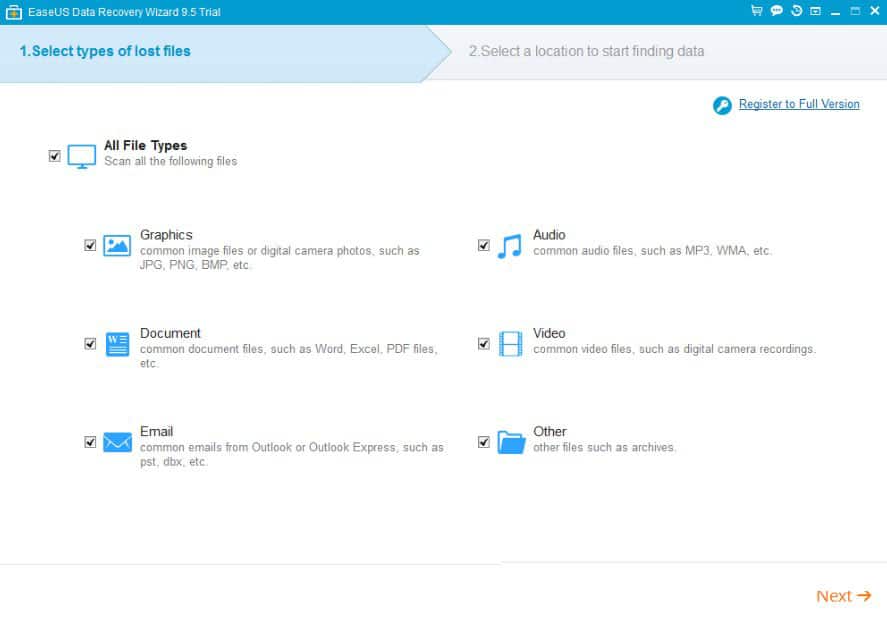Toggle the Document checkbox

[90, 344]
